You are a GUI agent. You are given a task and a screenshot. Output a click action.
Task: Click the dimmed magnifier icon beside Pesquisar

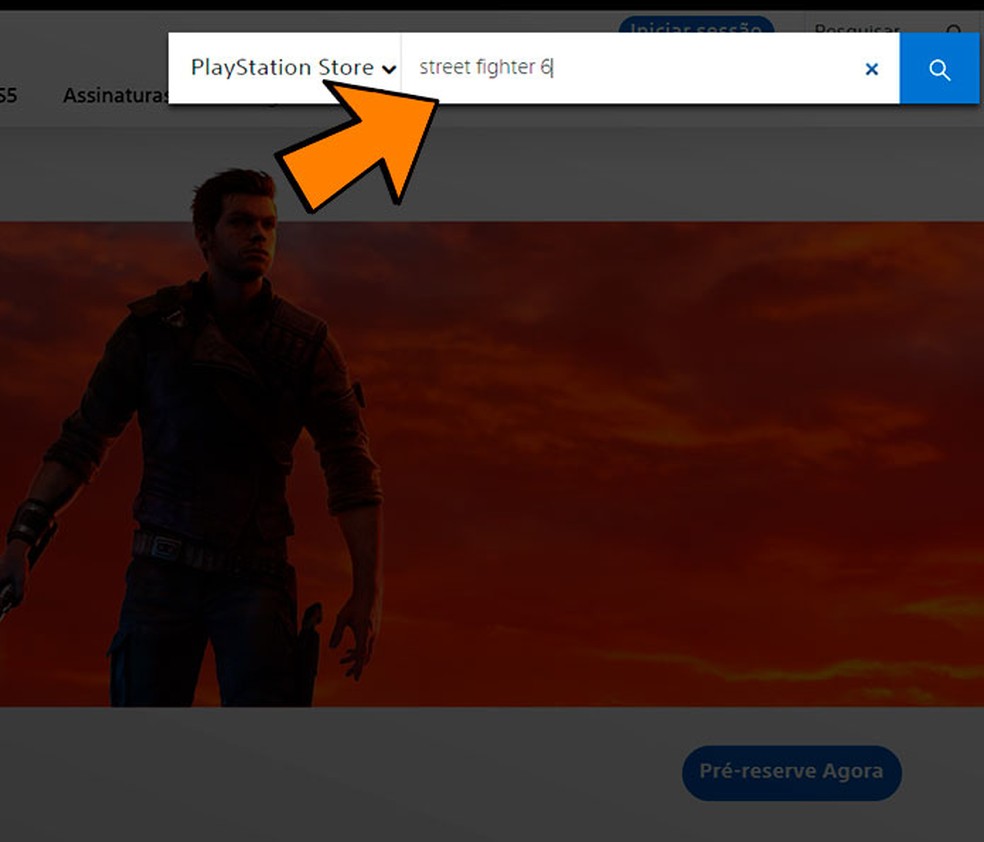coord(955,30)
